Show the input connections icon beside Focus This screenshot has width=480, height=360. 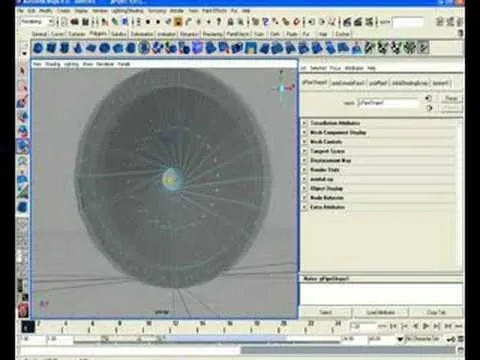pyautogui.click(x=428, y=98)
